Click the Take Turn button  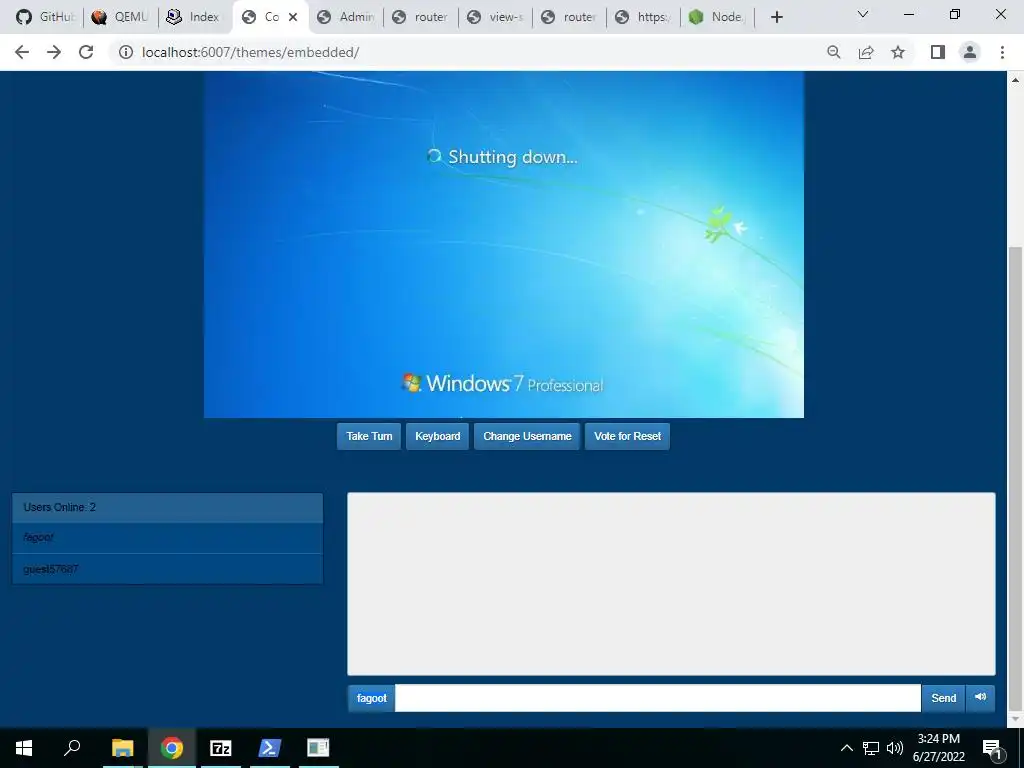(369, 436)
